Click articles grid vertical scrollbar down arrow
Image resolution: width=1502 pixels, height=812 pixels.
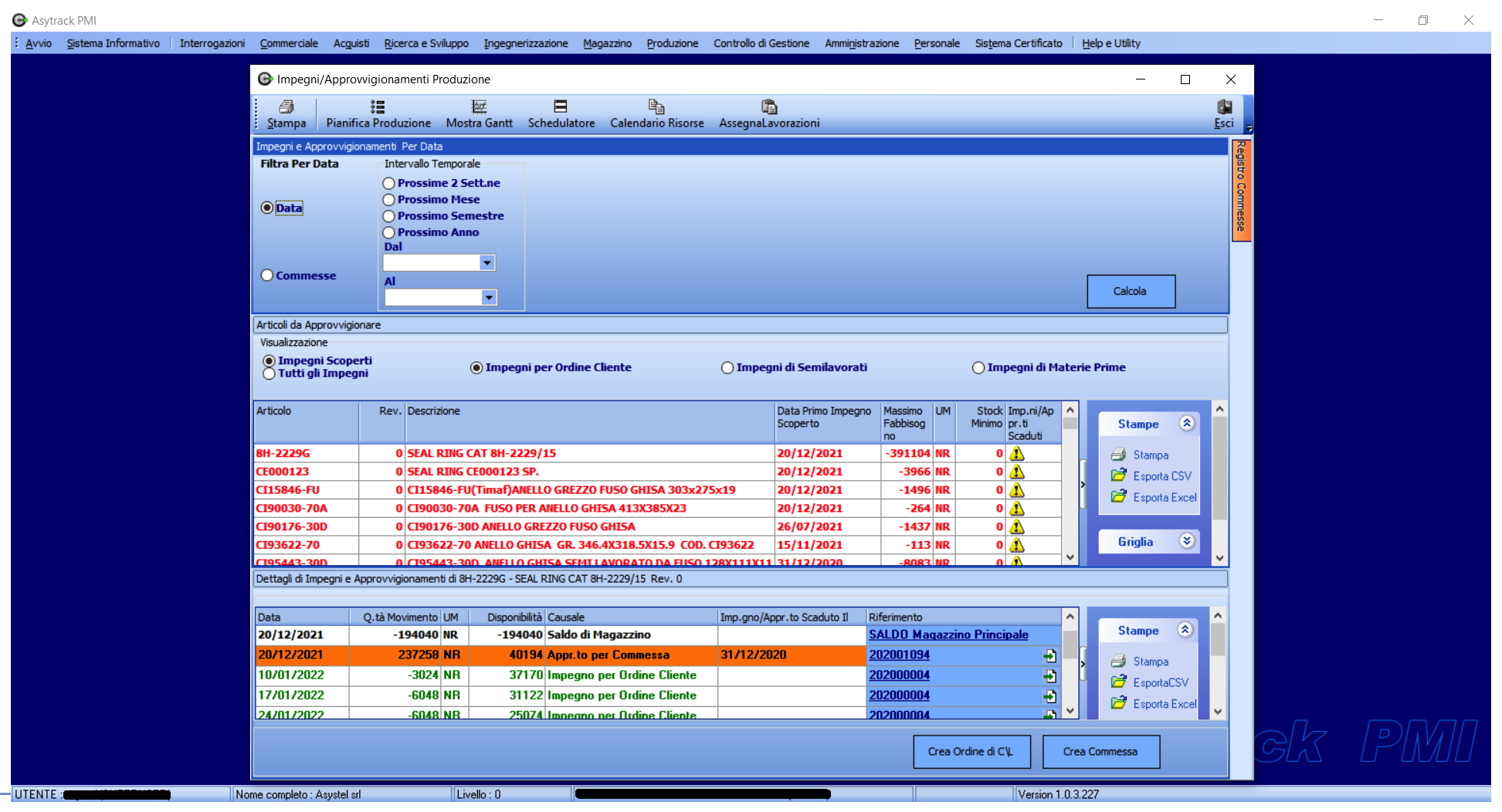[1070, 557]
